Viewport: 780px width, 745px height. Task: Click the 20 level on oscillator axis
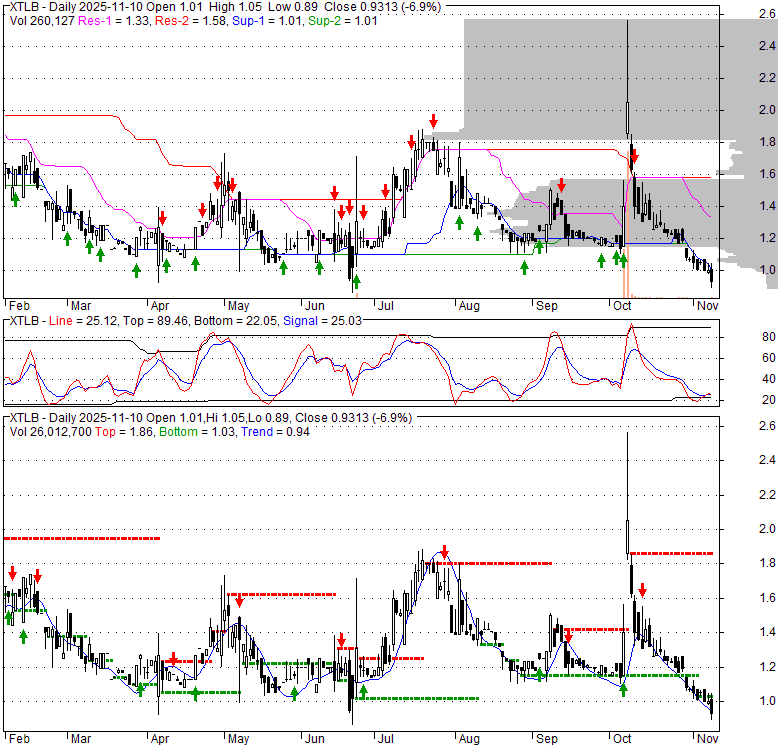[769, 400]
